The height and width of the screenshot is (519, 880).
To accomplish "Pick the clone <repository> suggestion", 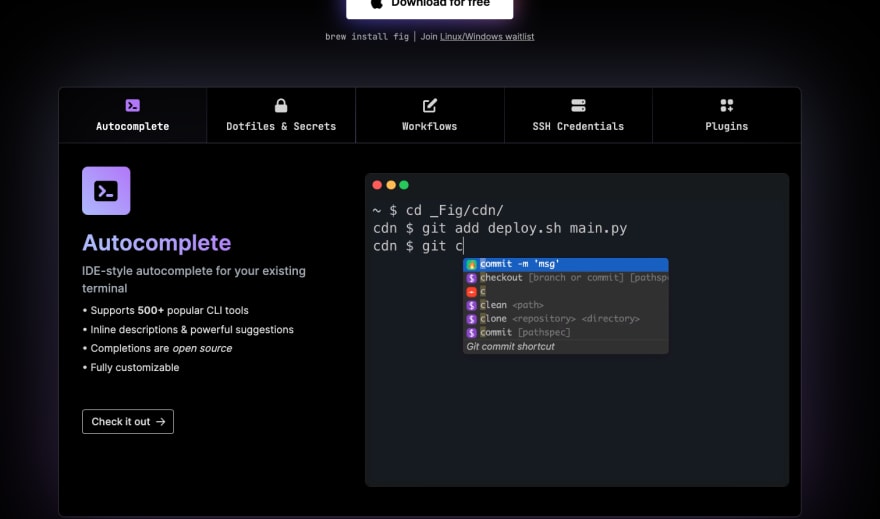I will pyautogui.click(x=566, y=319).
